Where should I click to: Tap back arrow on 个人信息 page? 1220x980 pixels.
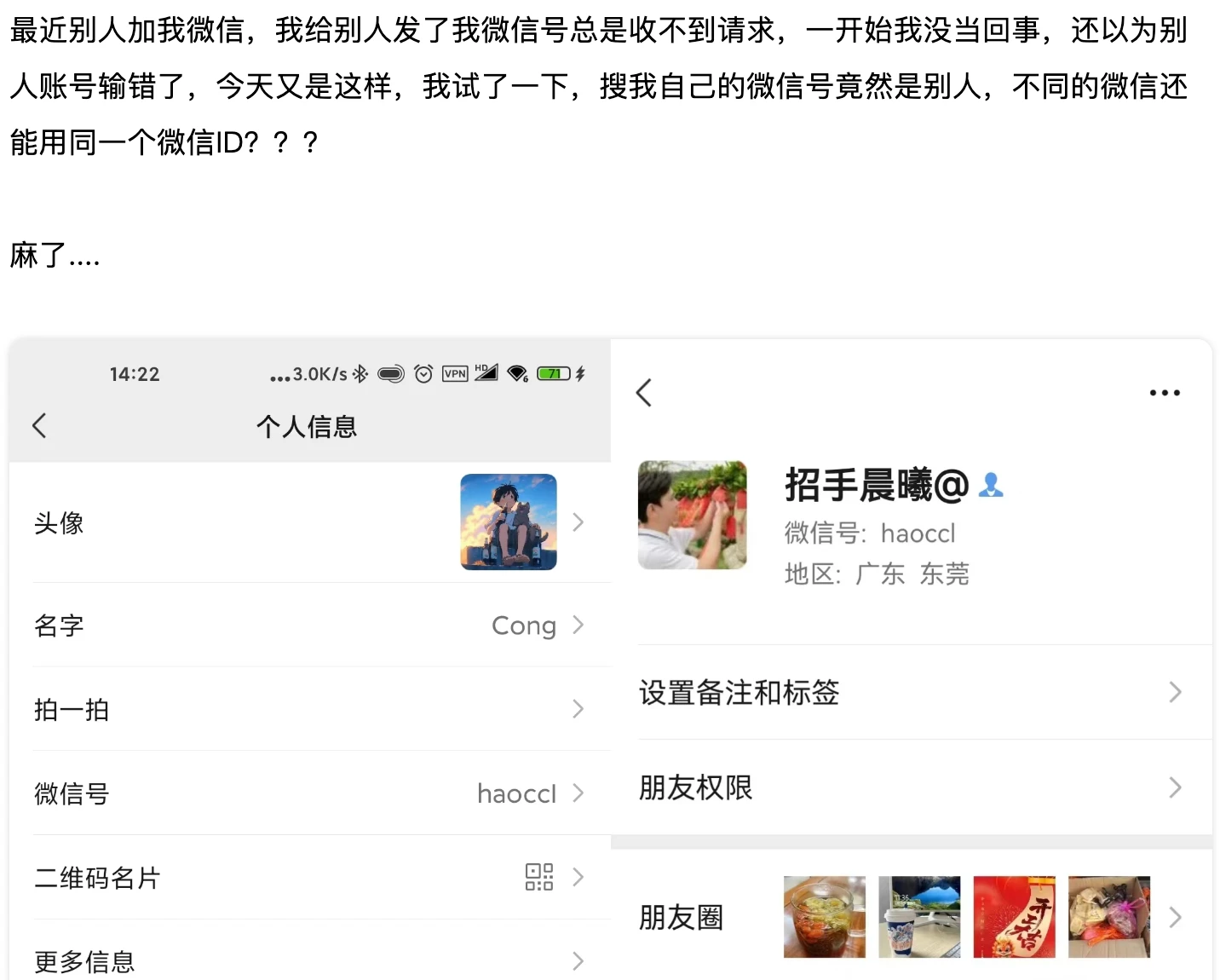pos(39,426)
